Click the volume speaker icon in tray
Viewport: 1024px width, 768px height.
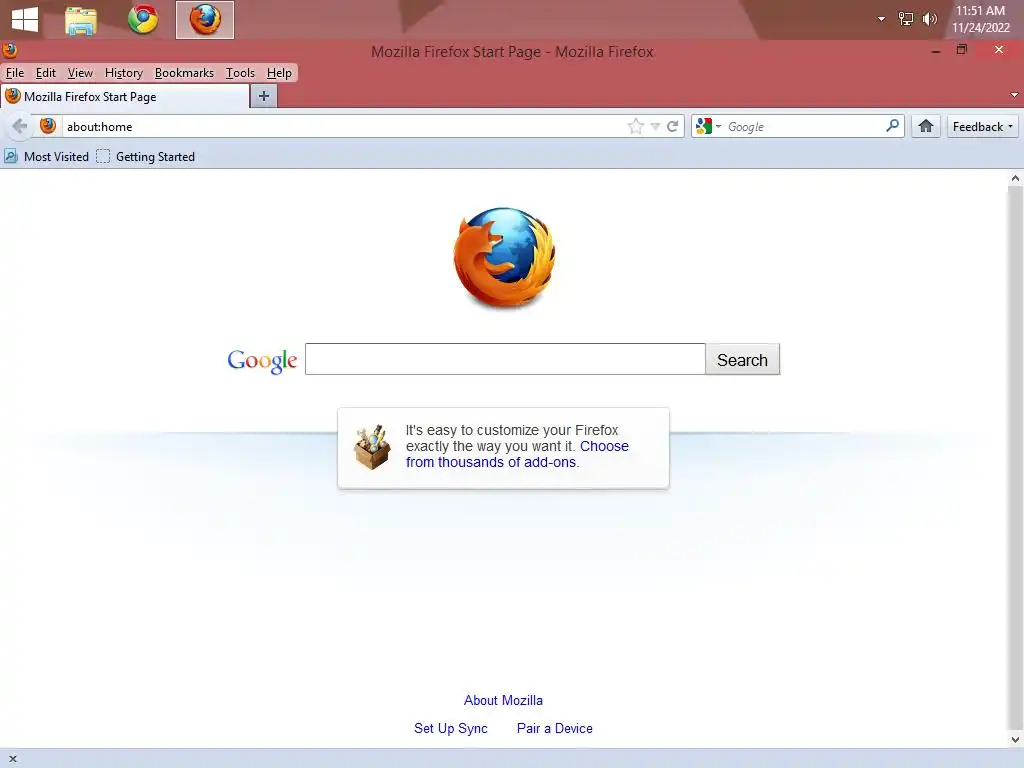click(929, 19)
